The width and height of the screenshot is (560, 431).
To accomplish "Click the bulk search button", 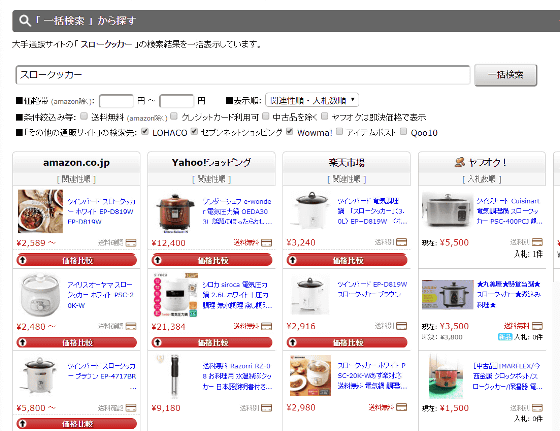I will tap(505, 75).
